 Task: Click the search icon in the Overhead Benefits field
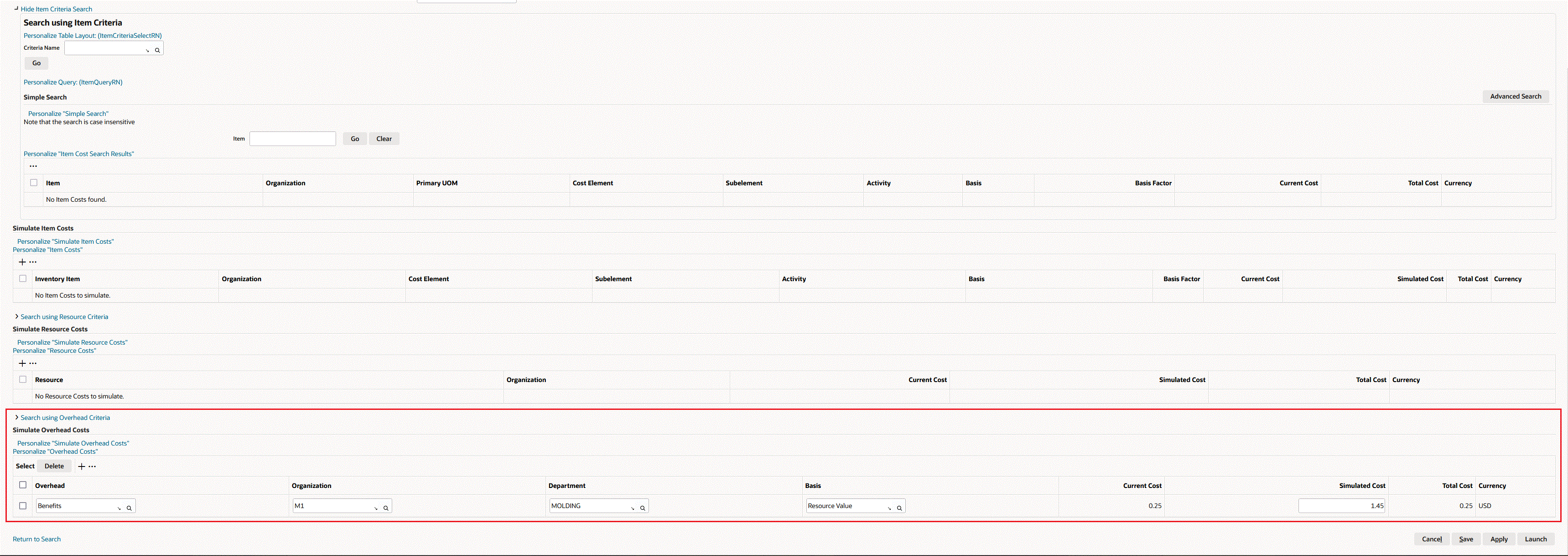coord(129,508)
